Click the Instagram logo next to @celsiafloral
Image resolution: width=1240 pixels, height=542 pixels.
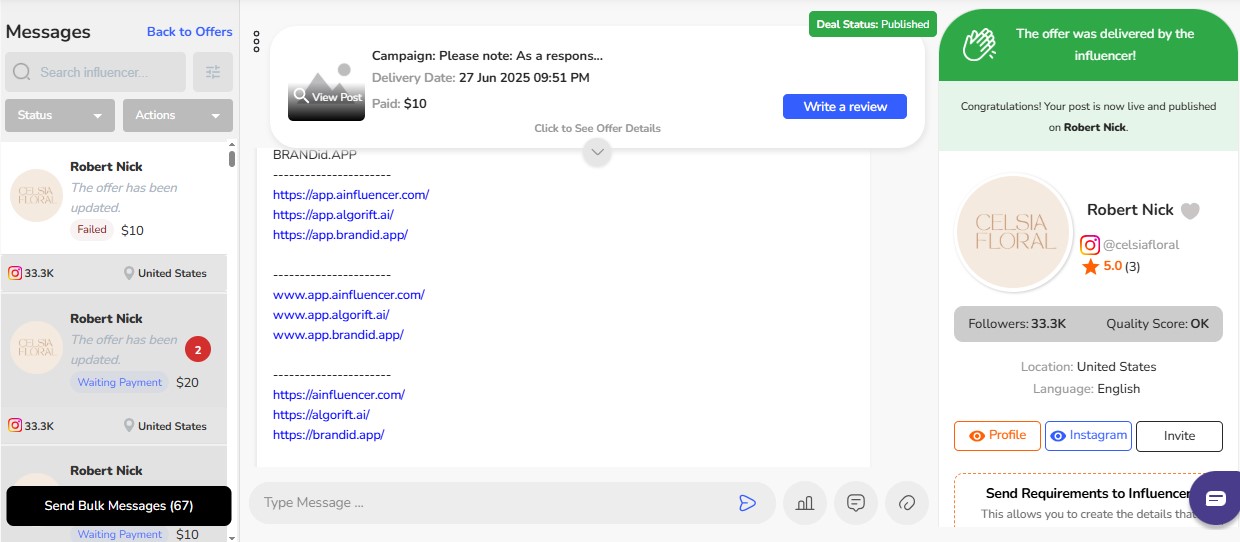pos(1090,244)
